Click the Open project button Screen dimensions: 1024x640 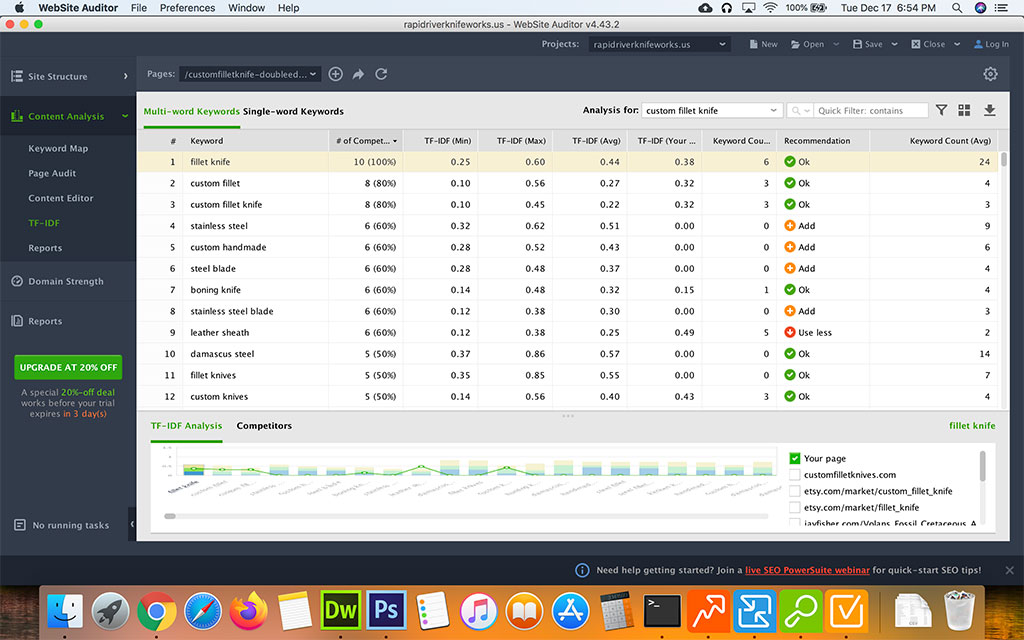tap(807, 44)
